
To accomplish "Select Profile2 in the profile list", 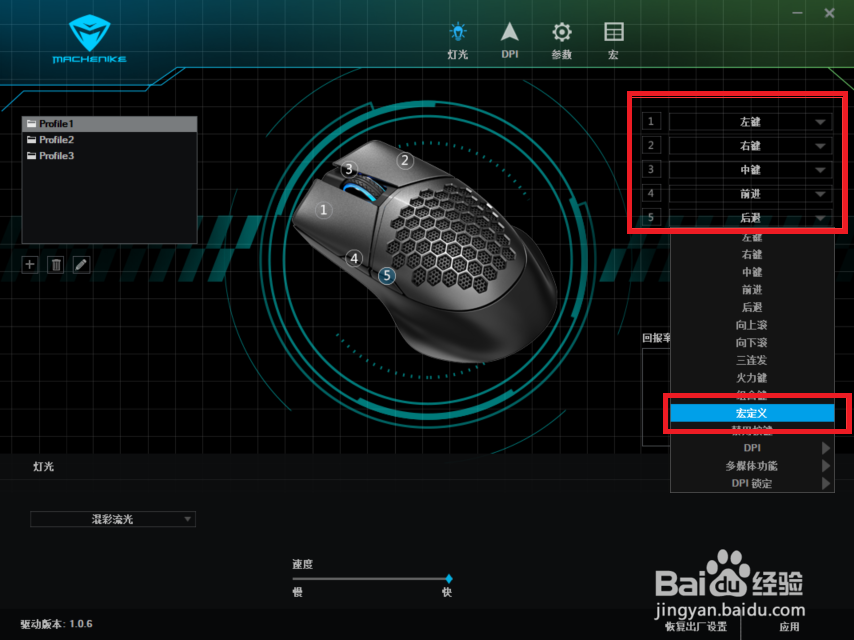I will coord(109,139).
